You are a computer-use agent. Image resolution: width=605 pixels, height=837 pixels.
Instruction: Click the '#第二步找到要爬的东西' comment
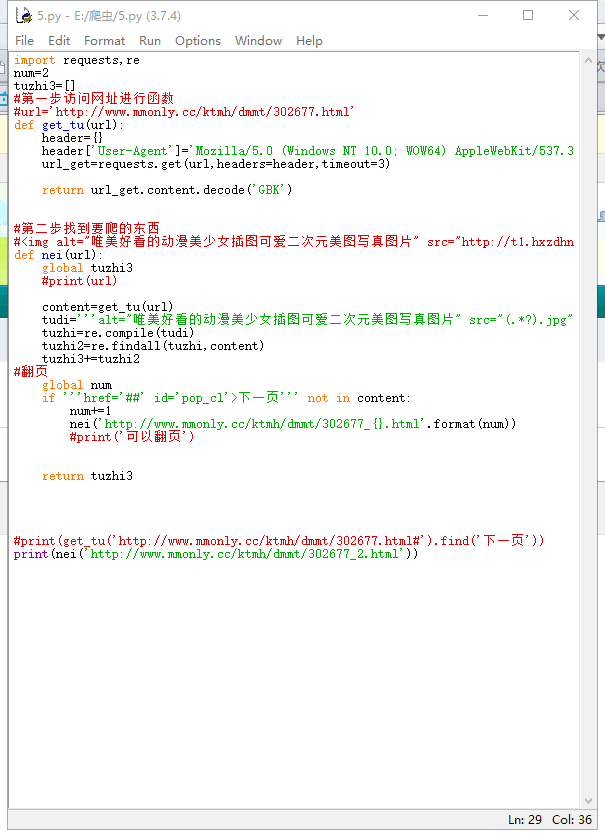pyautogui.click(x=87, y=228)
